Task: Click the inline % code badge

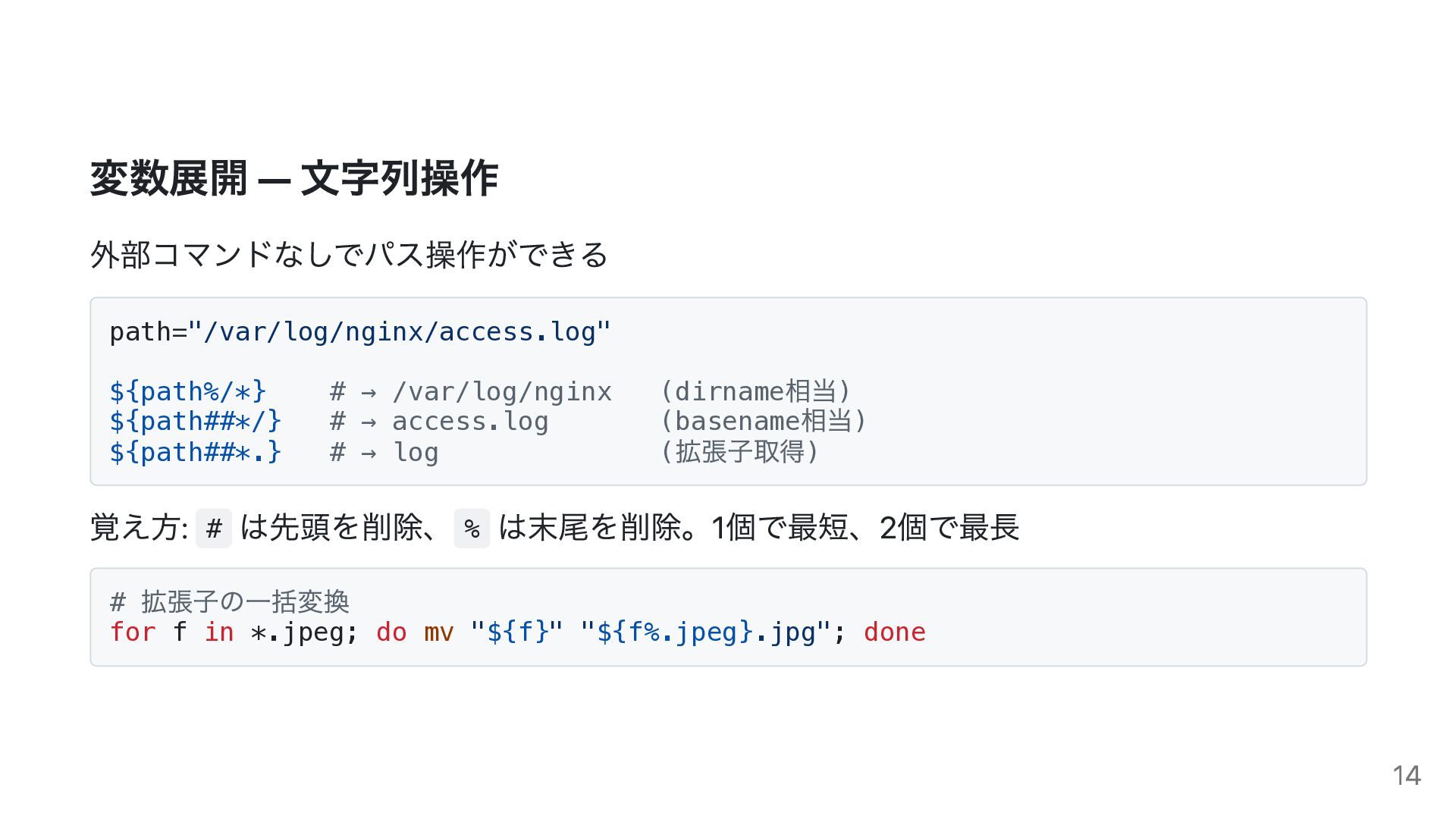Action: coord(472,528)
